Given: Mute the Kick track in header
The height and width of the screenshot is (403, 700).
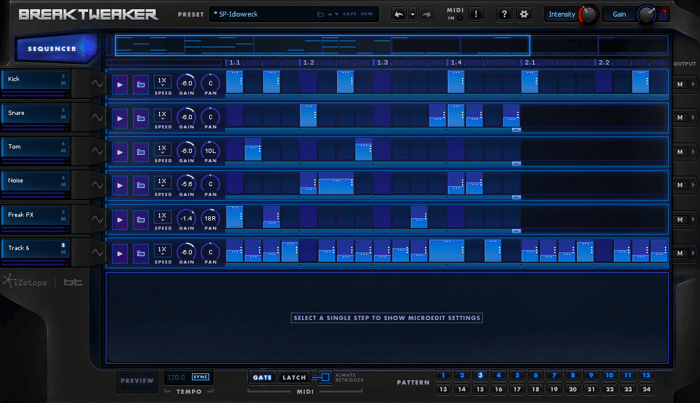Looking at the screenshot, I should pyautogui.click(x=63, y=83).
